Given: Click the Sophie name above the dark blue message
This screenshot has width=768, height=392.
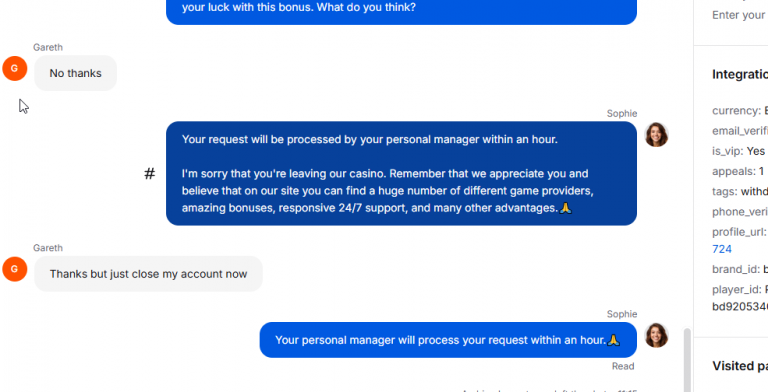Looking at the screenshot, I should coord(622,114).
